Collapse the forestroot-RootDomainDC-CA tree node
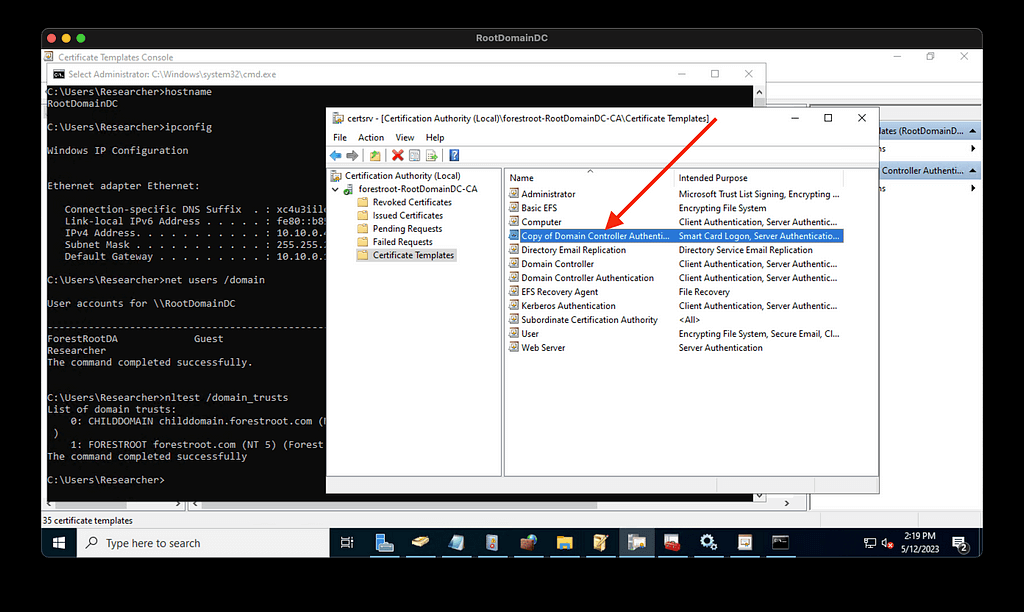The width and height of the screenshot is (1024, 612). [336, 189]
